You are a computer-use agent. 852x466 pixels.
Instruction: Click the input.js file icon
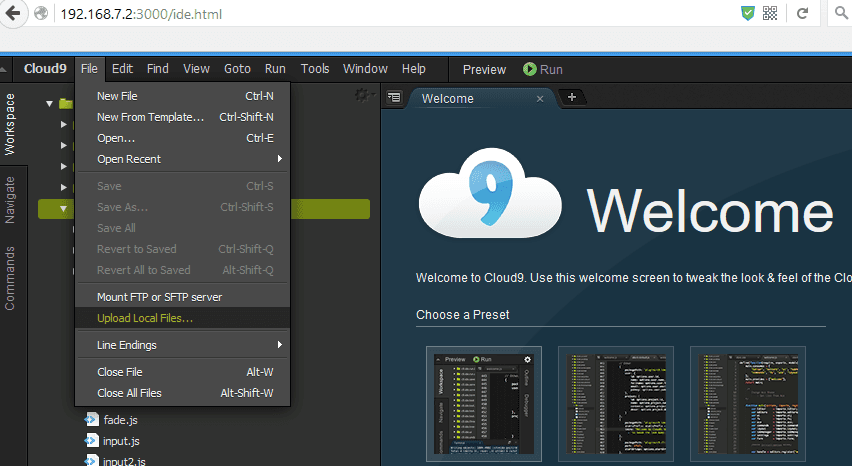click(x=91, y=440)
